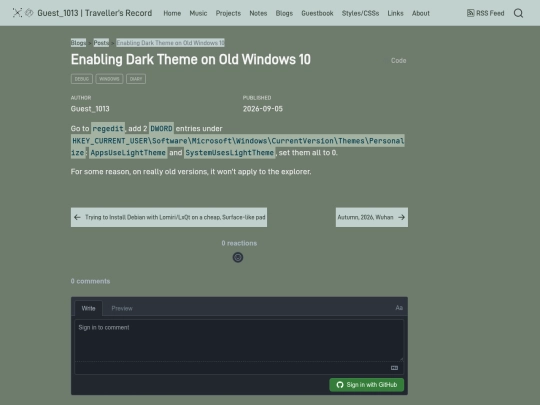The image size is (540, 405).
Task: Open previous post about installing Debian
Action: pyautogui.click(x=169, y=217)
